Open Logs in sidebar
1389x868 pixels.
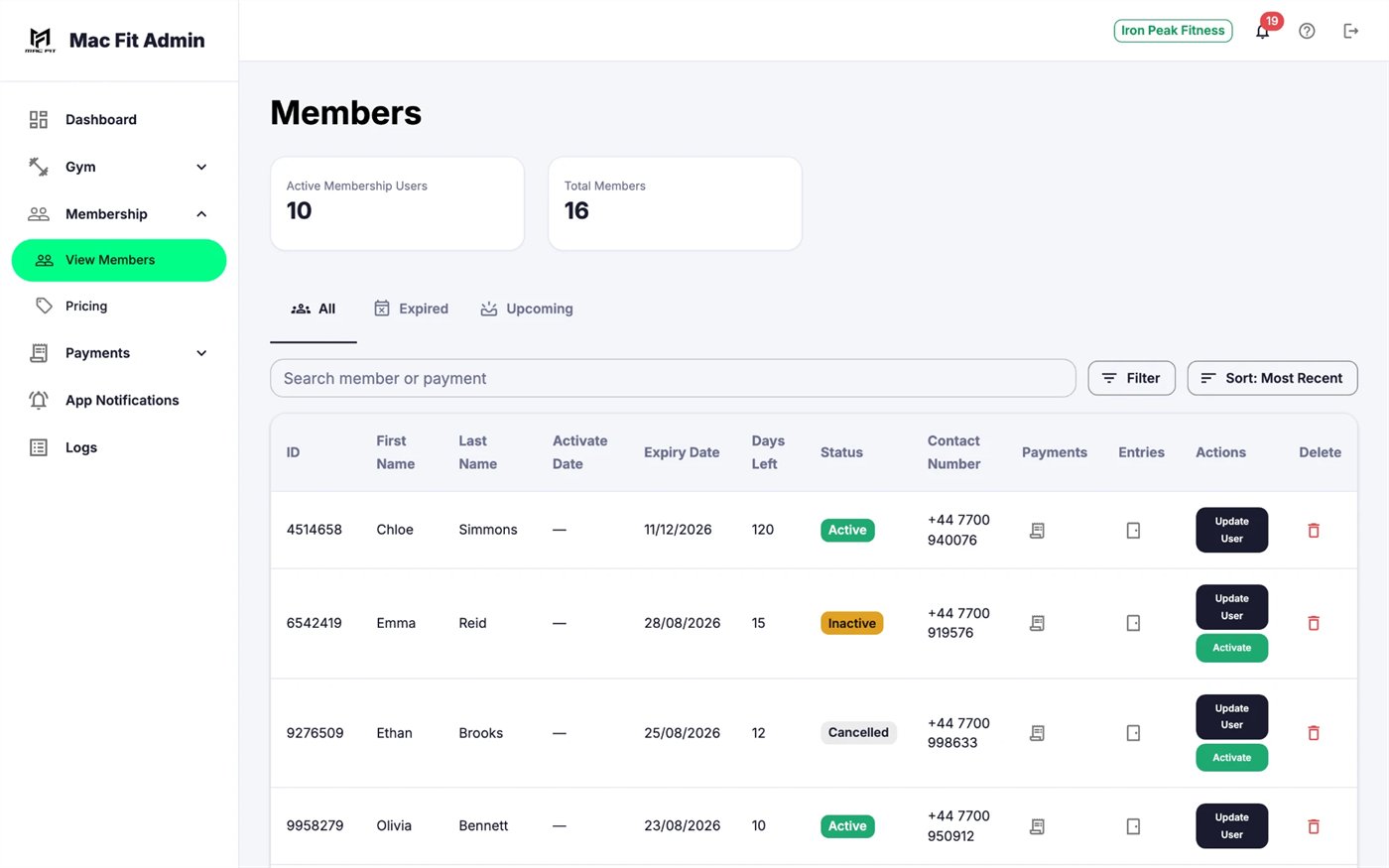pos(119,447)
